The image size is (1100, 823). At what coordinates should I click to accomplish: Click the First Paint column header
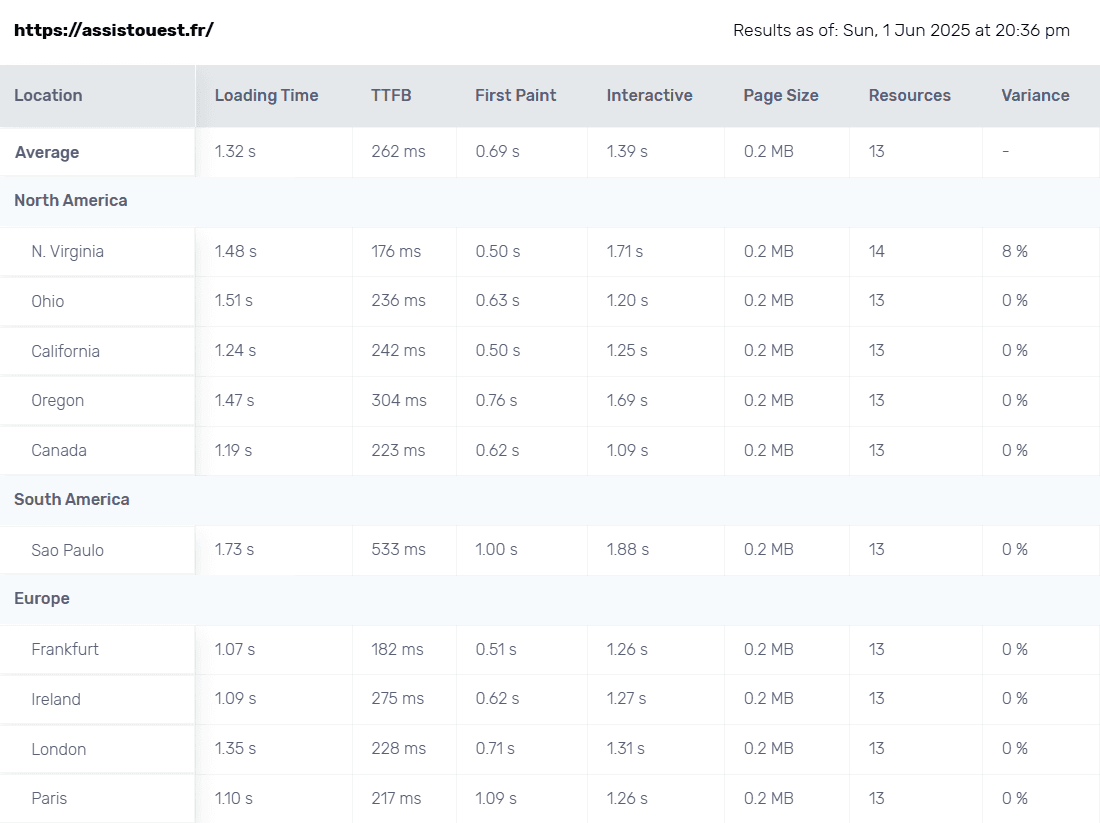[515, 96]
